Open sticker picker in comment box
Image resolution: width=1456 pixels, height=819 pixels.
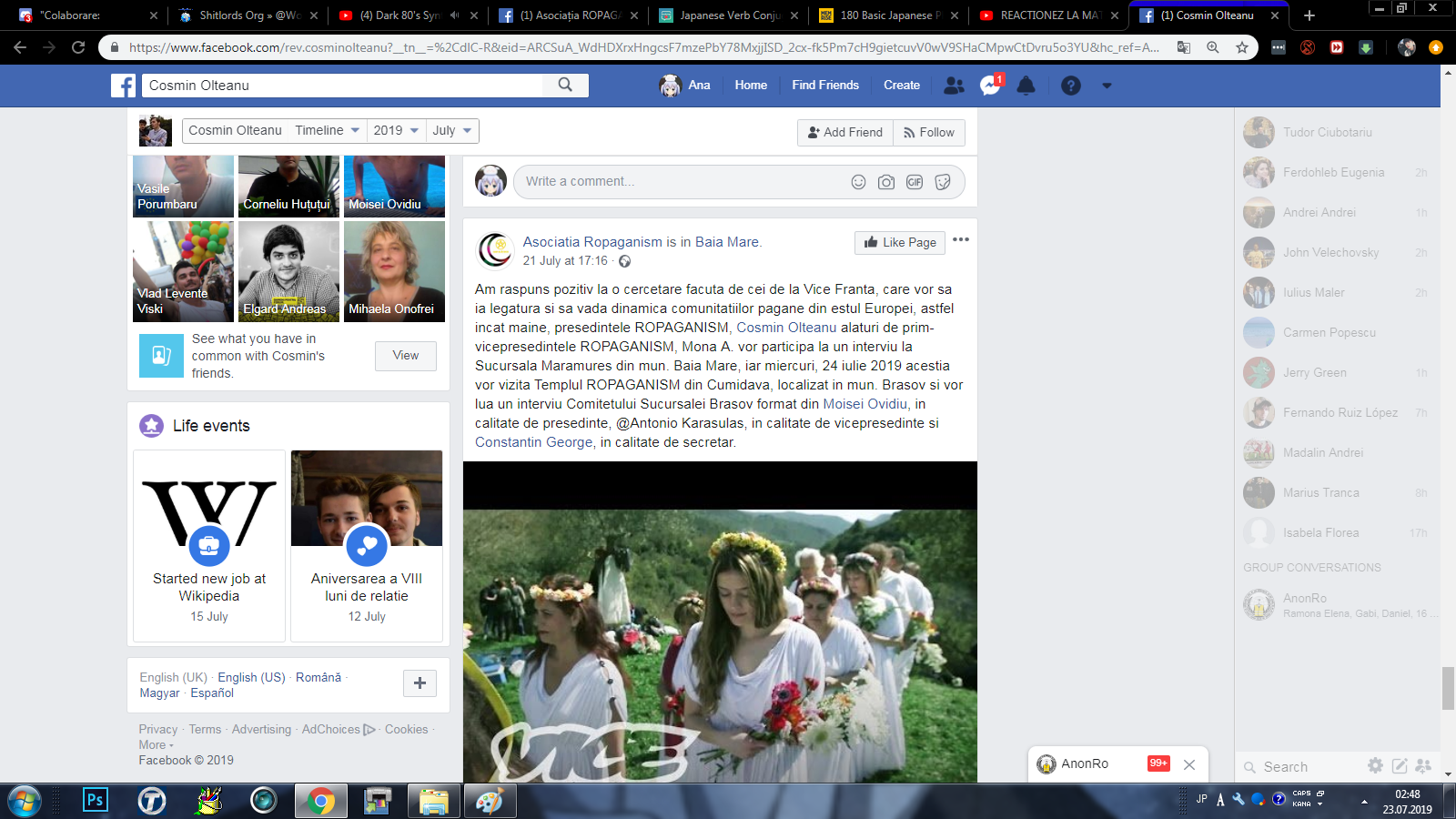click(943, 182)
